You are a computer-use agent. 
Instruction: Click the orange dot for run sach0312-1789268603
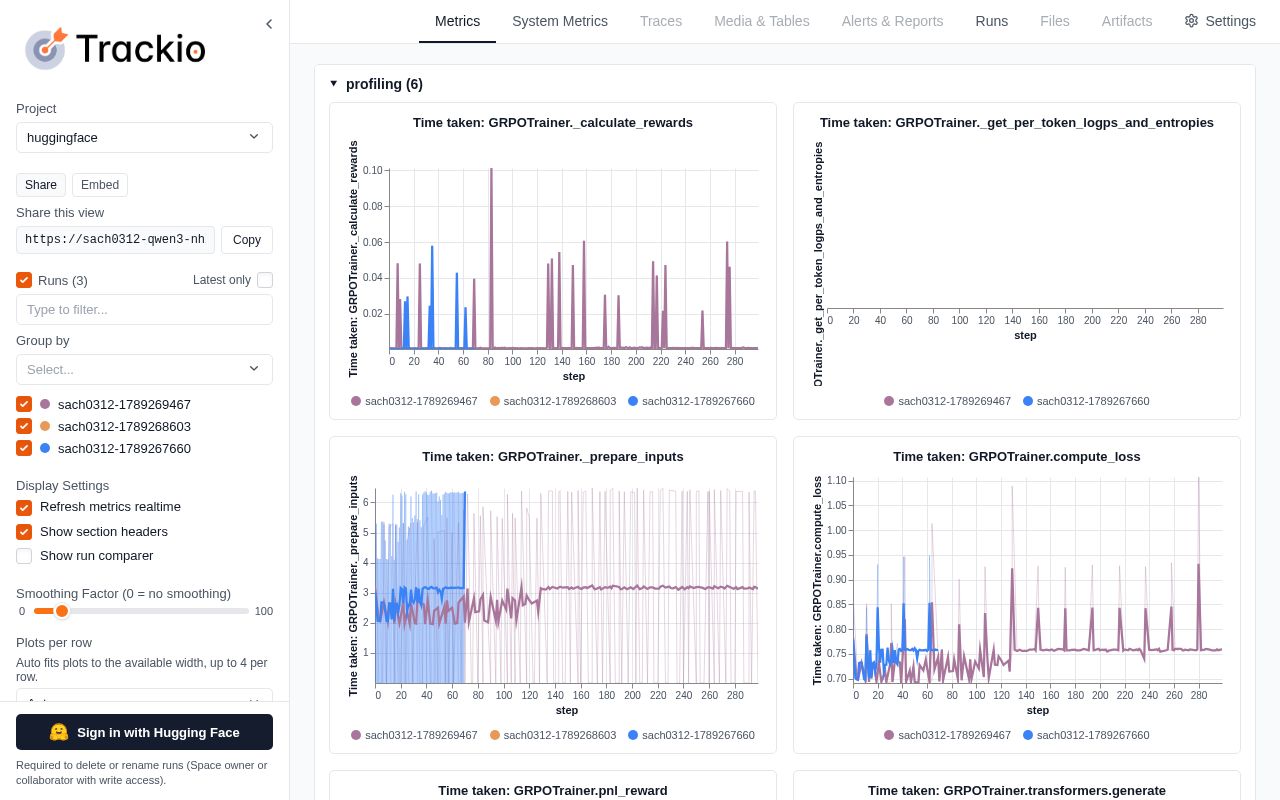click(x=45, y=426)
